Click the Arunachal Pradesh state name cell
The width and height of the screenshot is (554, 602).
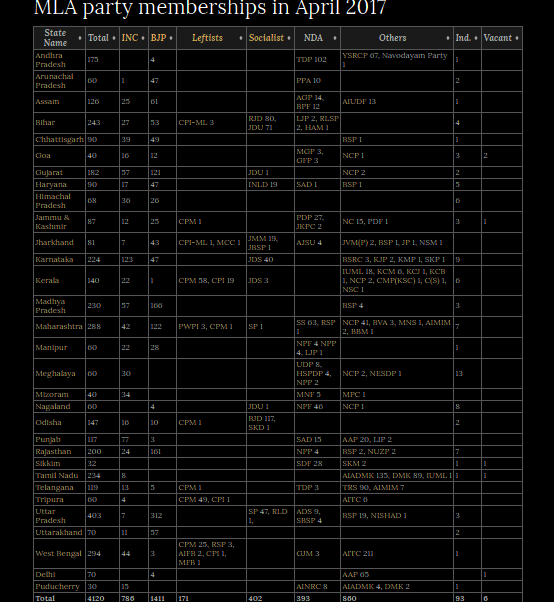(x=59, y=81)
